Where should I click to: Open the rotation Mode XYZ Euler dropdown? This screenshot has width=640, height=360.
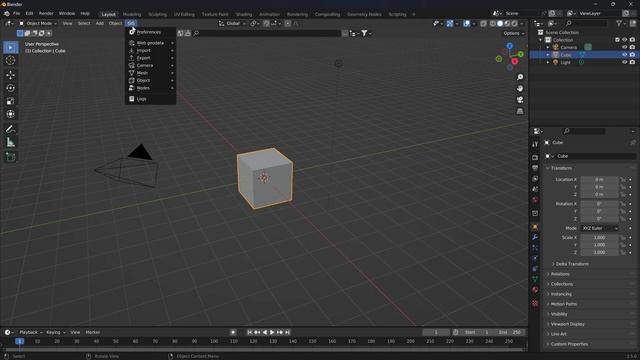(x=600, y=228)
